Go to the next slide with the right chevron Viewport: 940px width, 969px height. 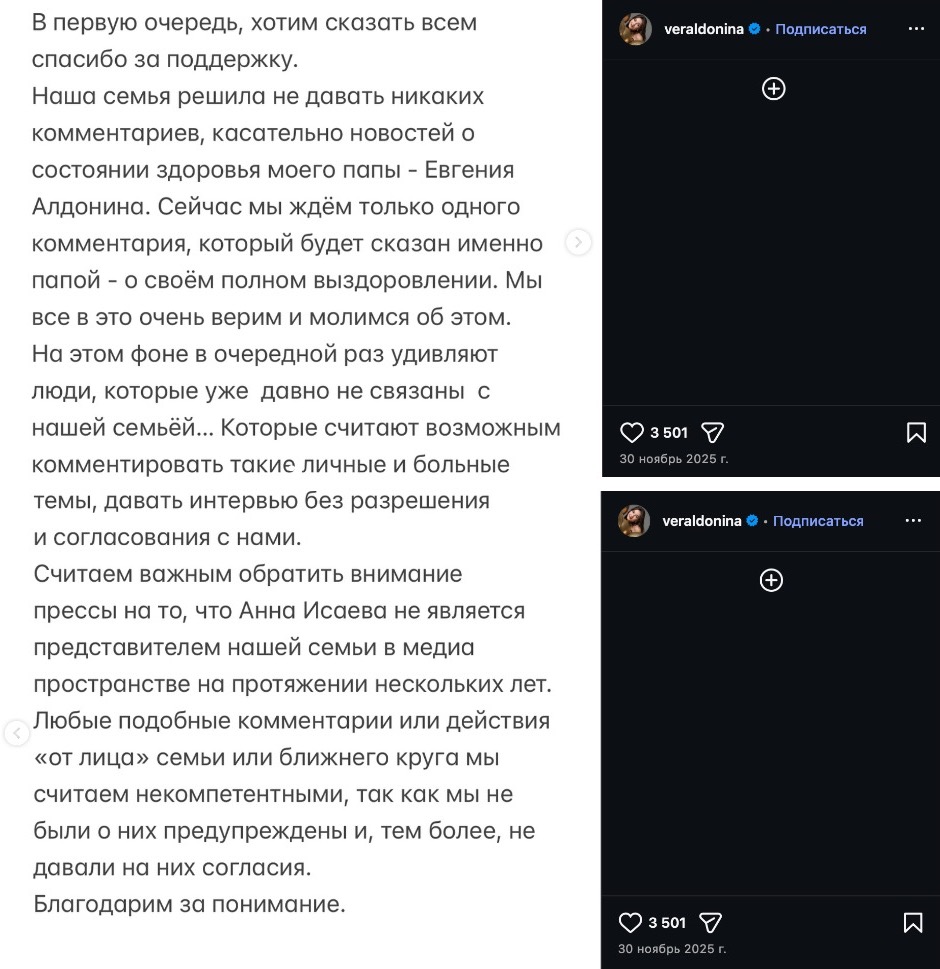[578, 242]
